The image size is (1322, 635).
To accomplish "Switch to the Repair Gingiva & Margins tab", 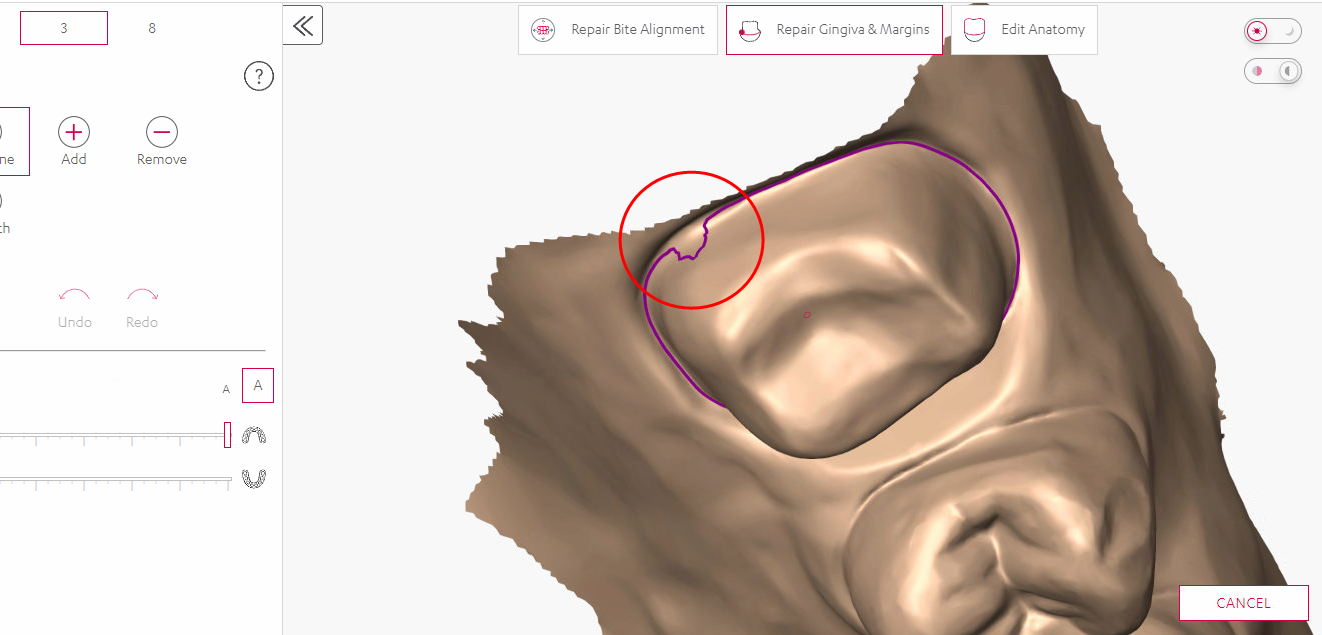I will pyautogui.click(x=834, y=29).
